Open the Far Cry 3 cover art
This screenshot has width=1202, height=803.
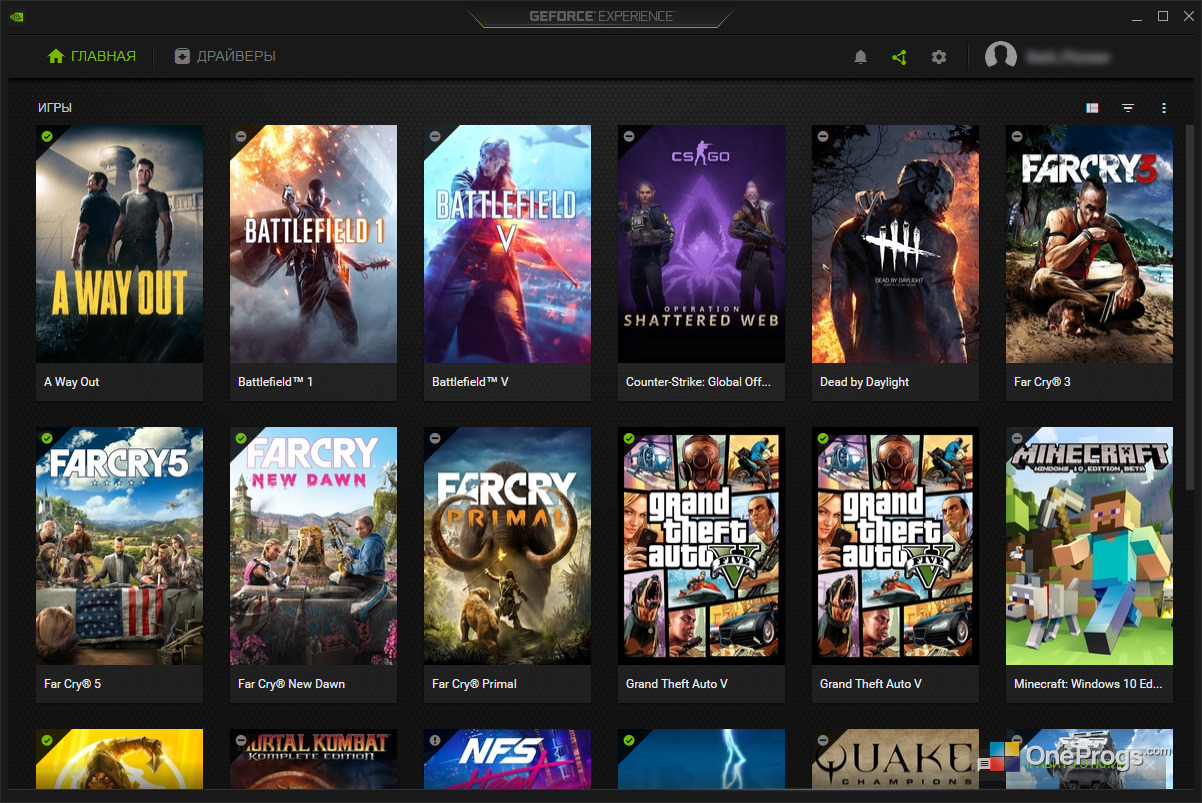[x=1089, y=244]
